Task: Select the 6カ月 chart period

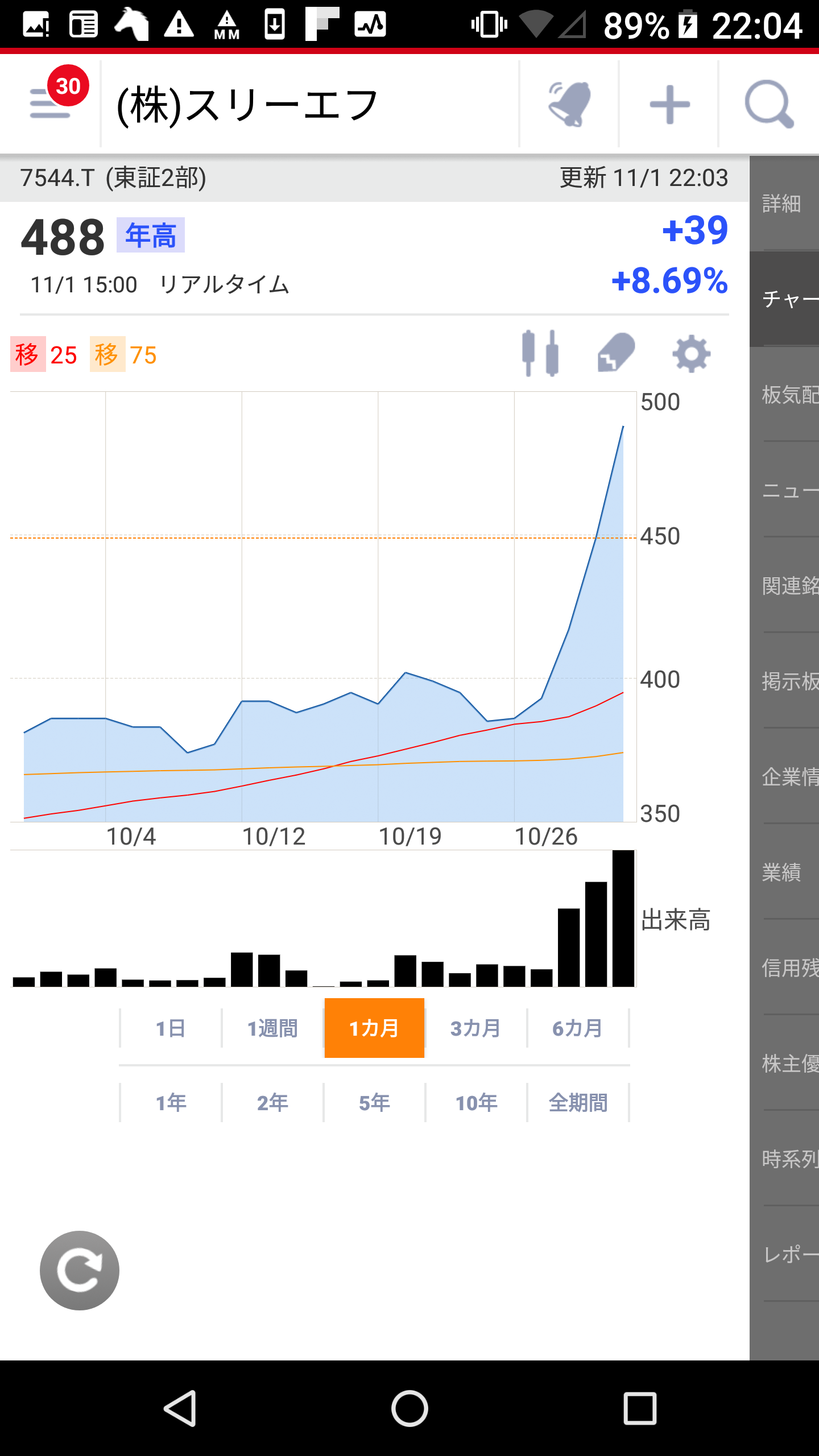Action: click(x=578, y=1028)
